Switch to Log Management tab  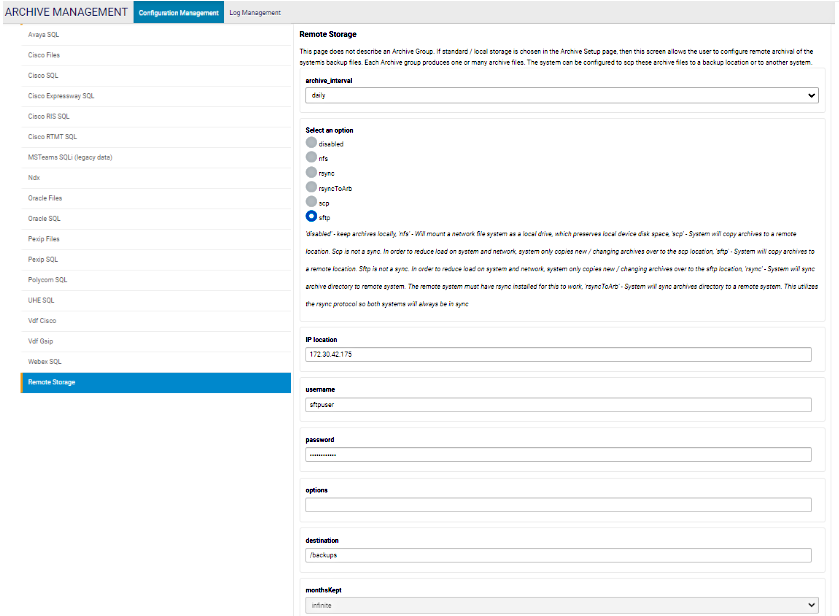point(255,12)
